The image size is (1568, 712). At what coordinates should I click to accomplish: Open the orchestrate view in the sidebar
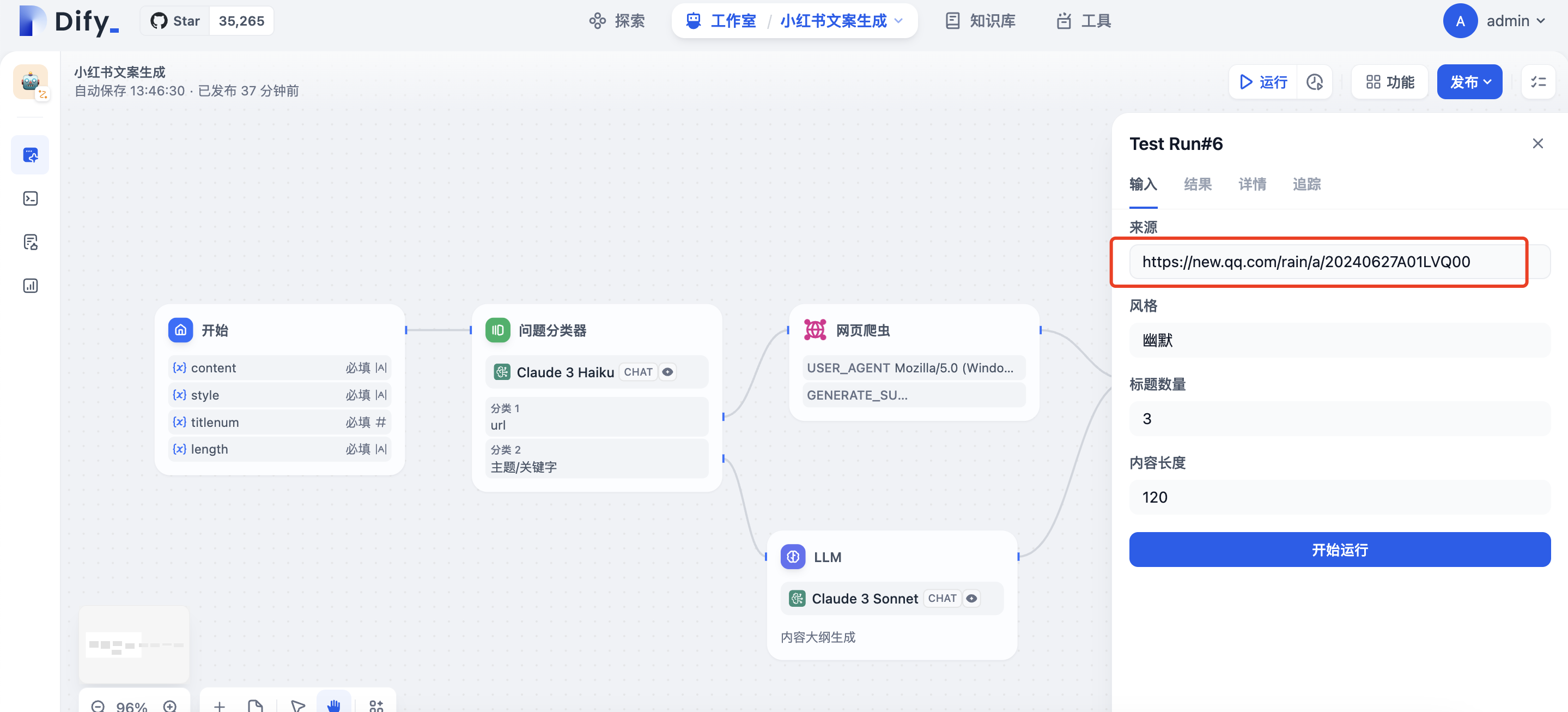click(31, 155)
